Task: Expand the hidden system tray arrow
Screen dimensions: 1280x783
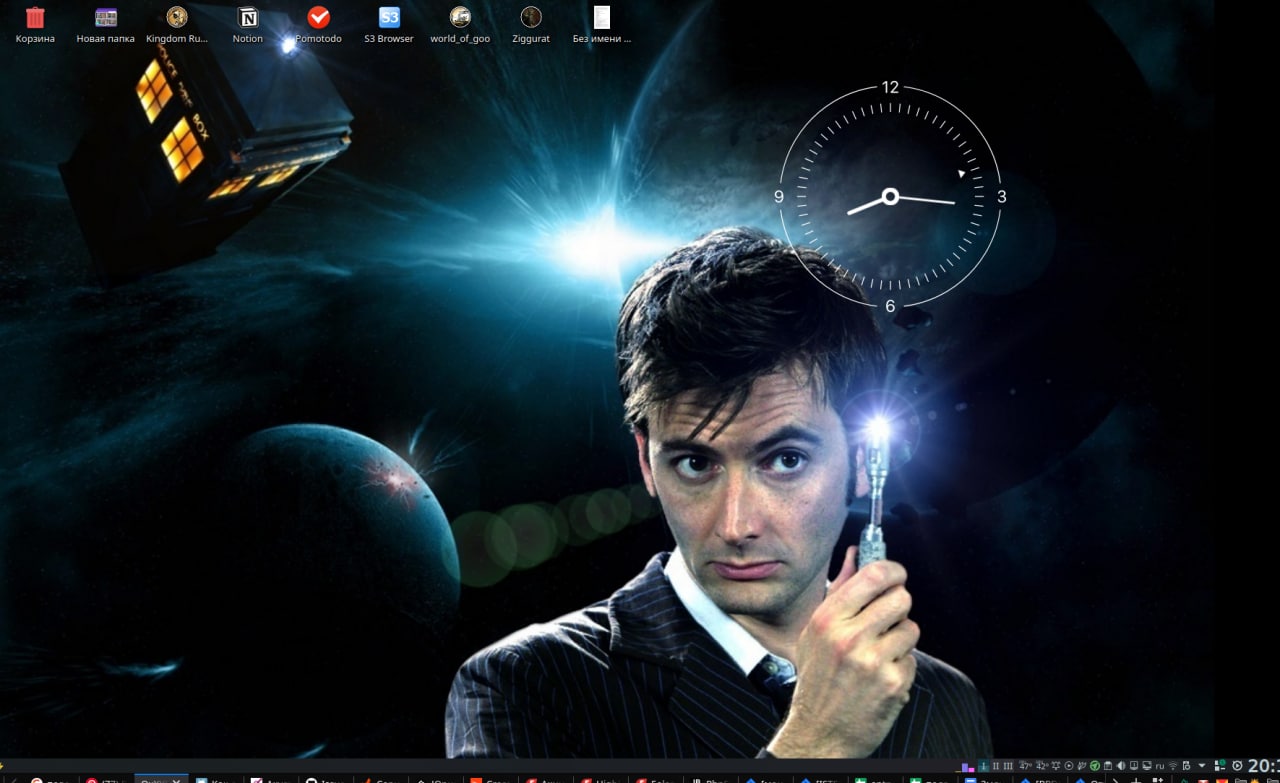Action: [1202, 766]
